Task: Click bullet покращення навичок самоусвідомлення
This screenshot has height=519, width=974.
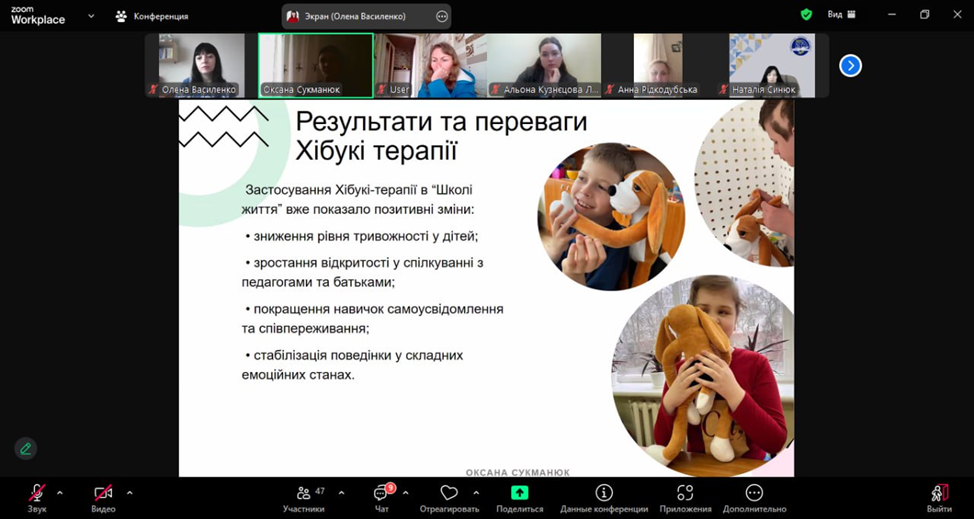Action: (374, 309)
